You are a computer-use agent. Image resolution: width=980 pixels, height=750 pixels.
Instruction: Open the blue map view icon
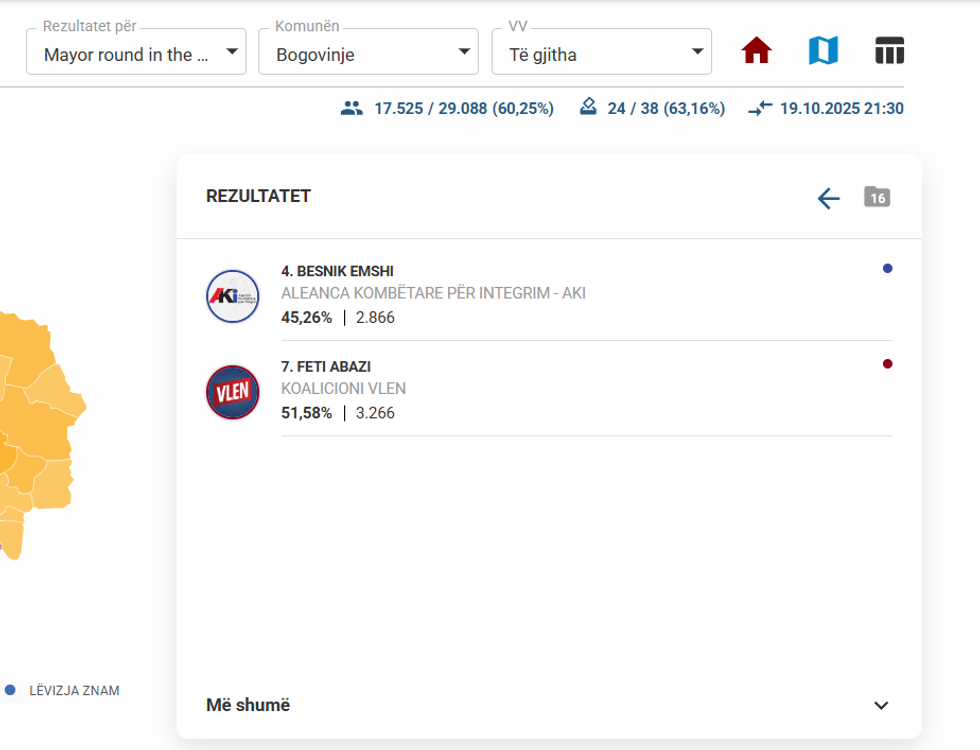(823, 51)
